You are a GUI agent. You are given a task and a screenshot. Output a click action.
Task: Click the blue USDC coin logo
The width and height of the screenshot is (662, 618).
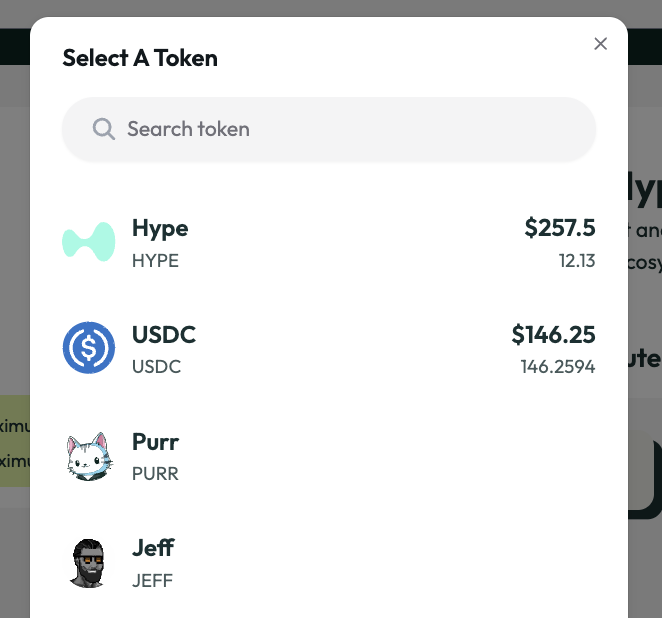click(89, 348)
